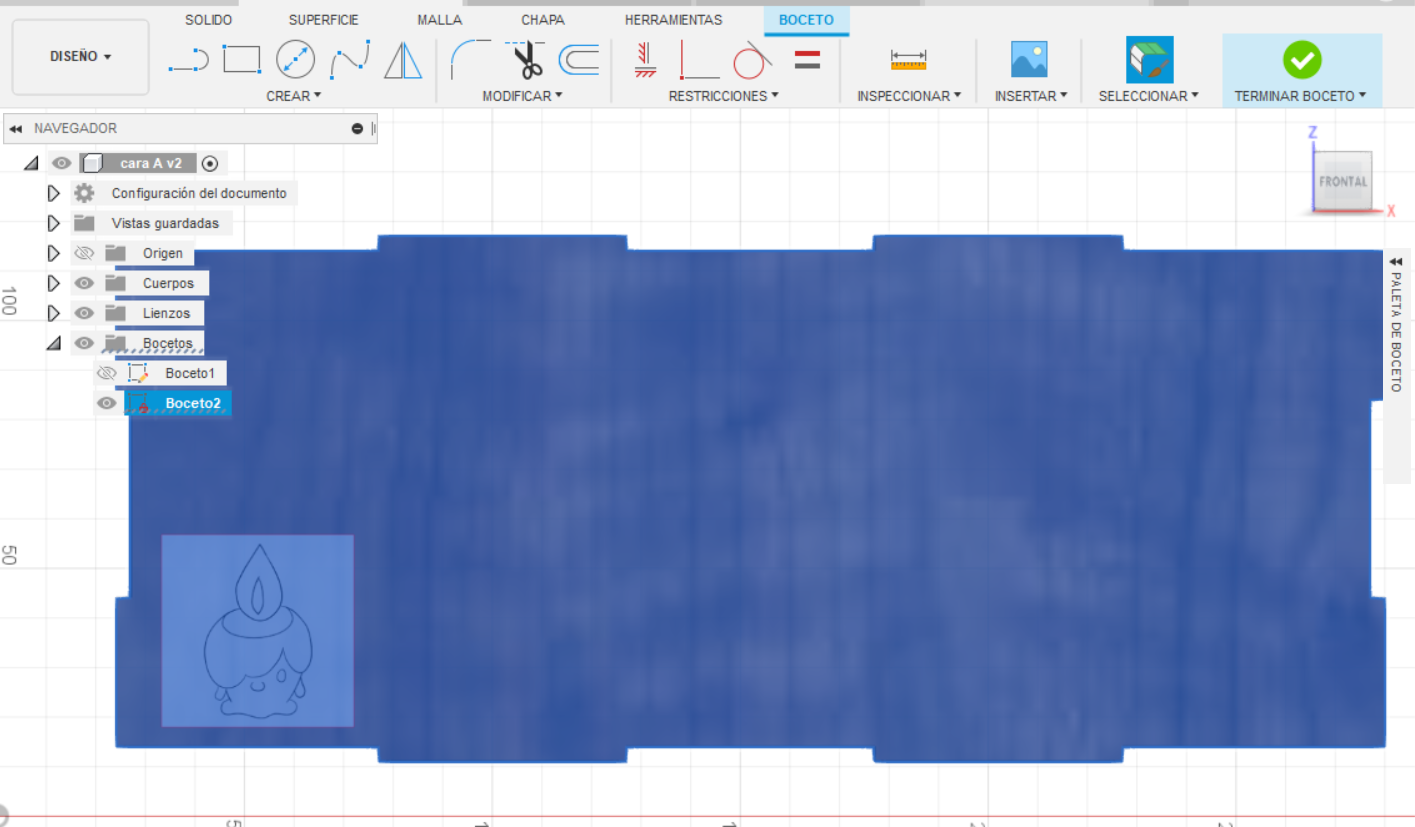Viewport: 1415px width, 827px height.
Task: Open the RESTRICCIONES dropdown menu
Action: pyautogui.click(x=724, y=96)
